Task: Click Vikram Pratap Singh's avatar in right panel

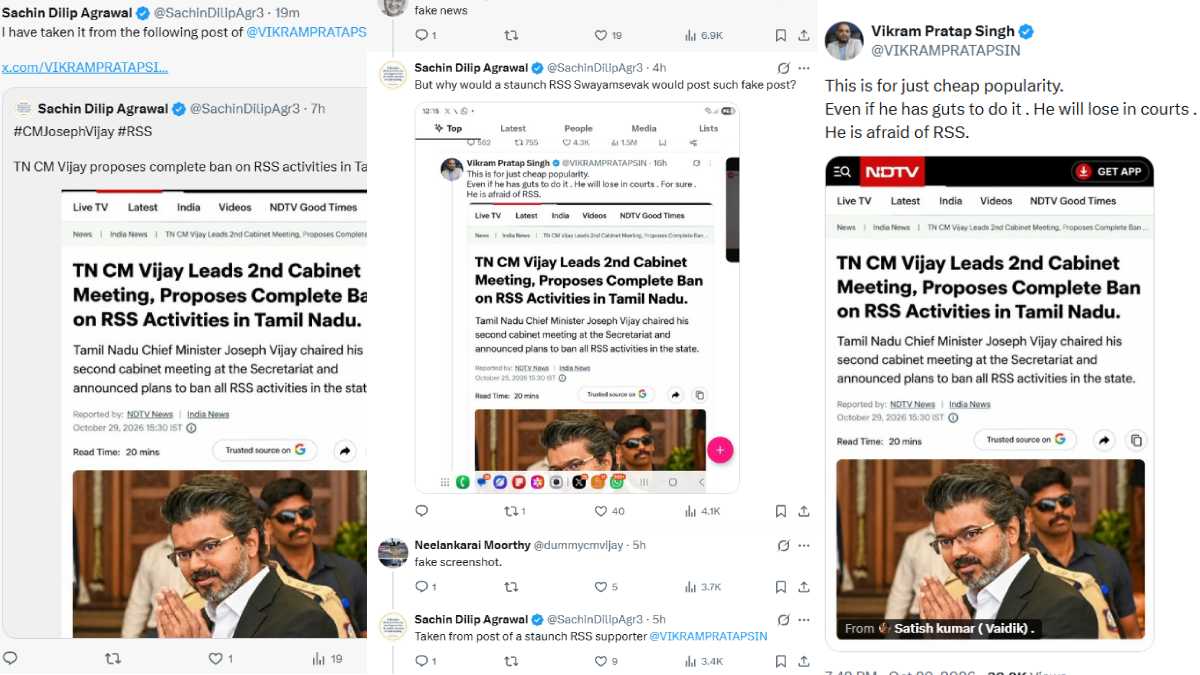Action: point(843,40)
